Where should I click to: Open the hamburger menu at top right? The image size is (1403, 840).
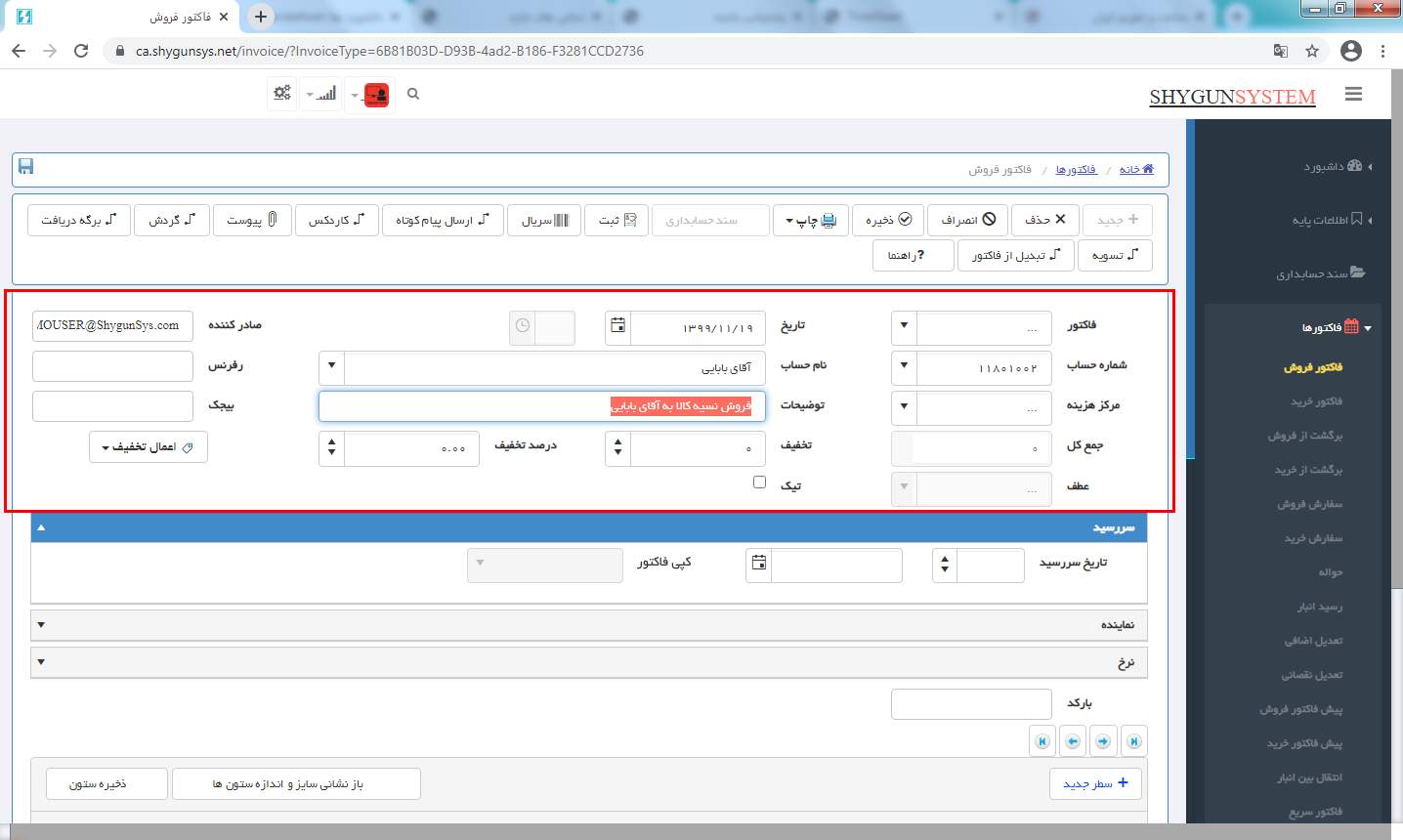pyautogui.click(x=1353, y=94)
